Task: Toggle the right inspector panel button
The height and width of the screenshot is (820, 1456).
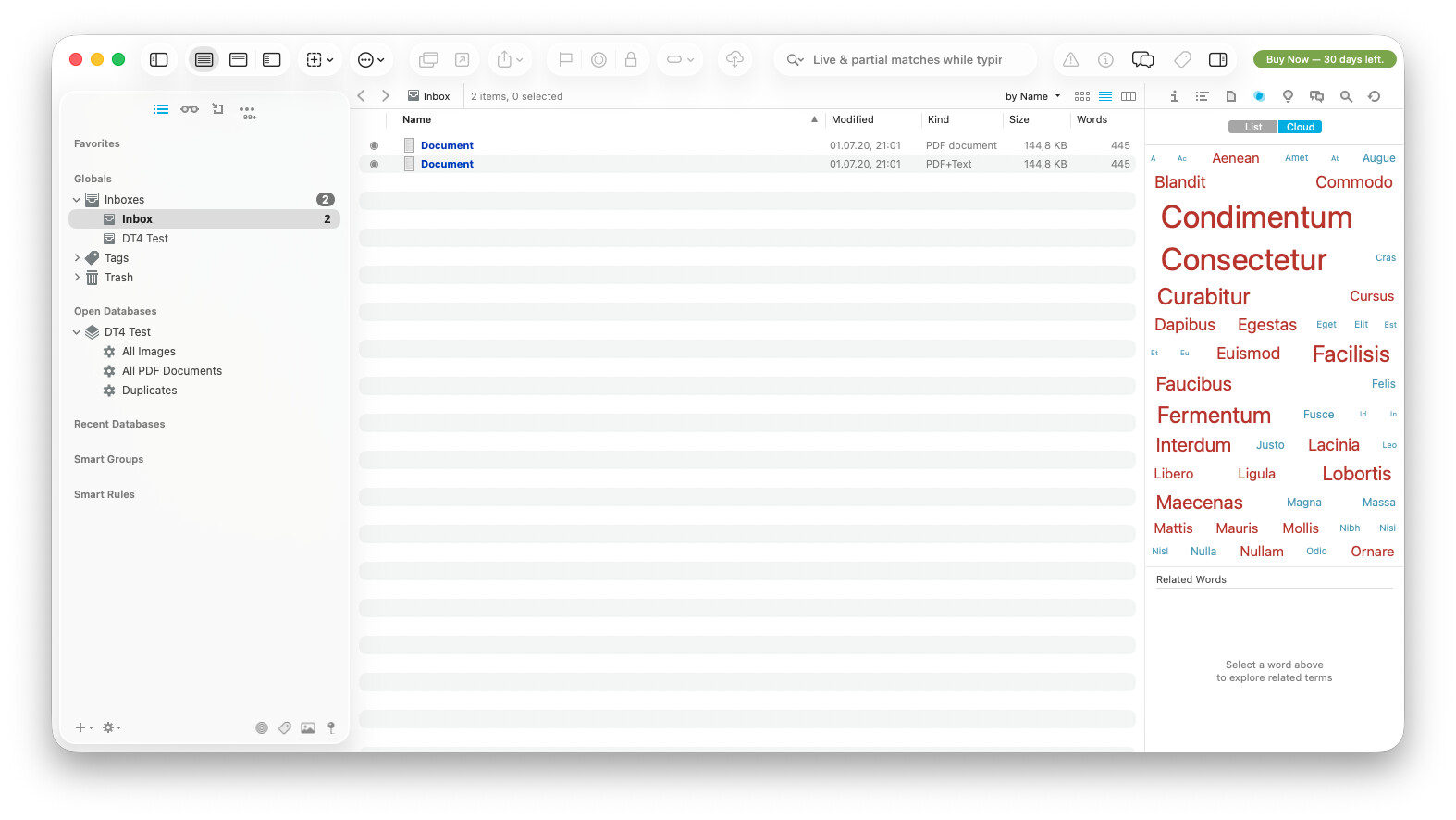Action: [1218, 59]
